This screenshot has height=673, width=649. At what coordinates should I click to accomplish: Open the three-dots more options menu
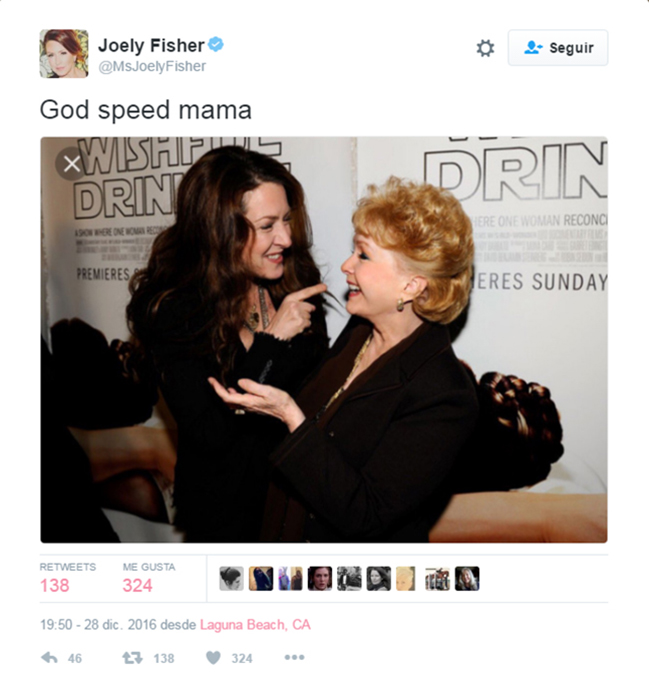coord(294,657)
